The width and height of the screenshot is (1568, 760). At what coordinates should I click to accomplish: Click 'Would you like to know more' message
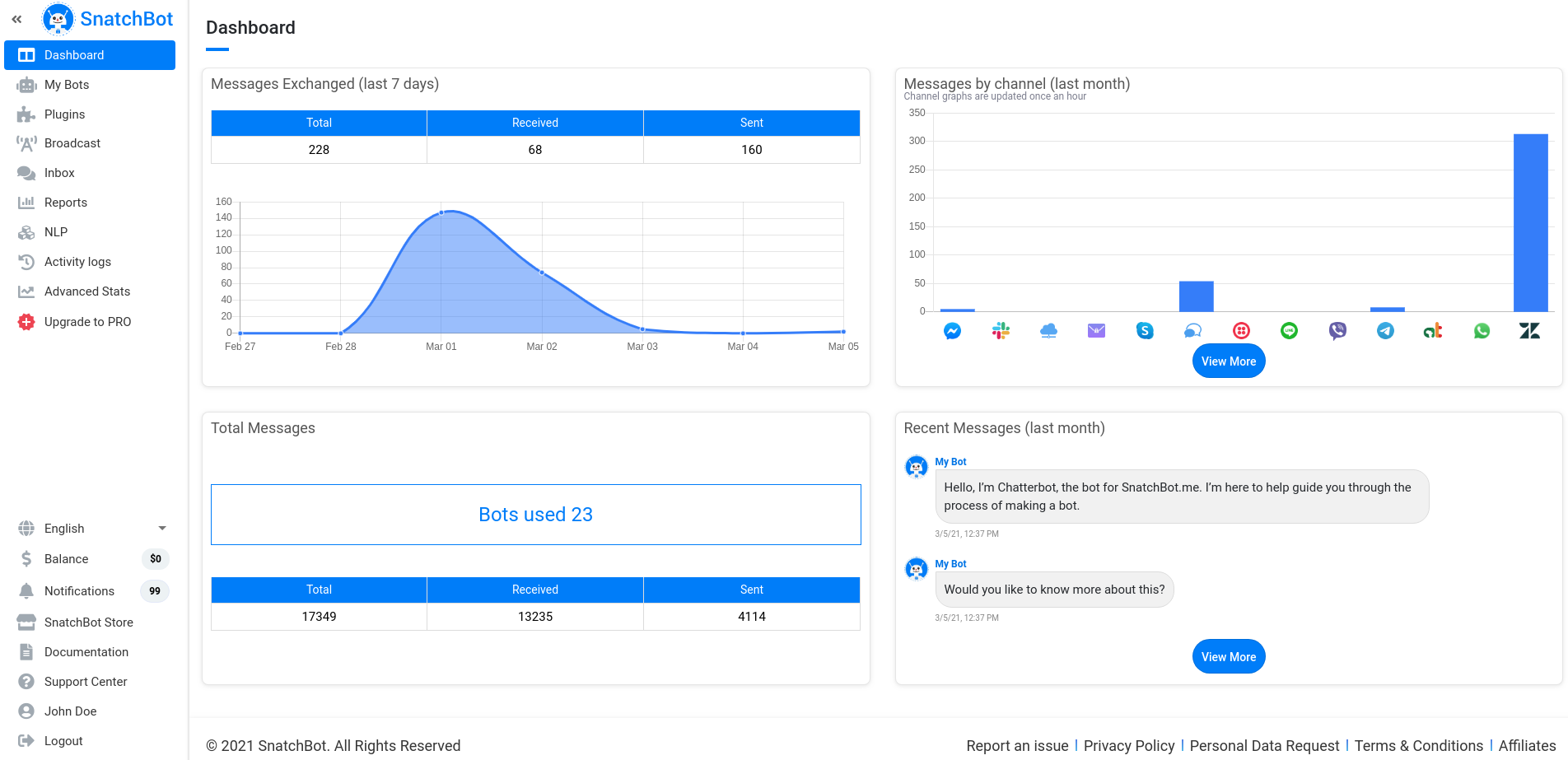pos(1054,590)
